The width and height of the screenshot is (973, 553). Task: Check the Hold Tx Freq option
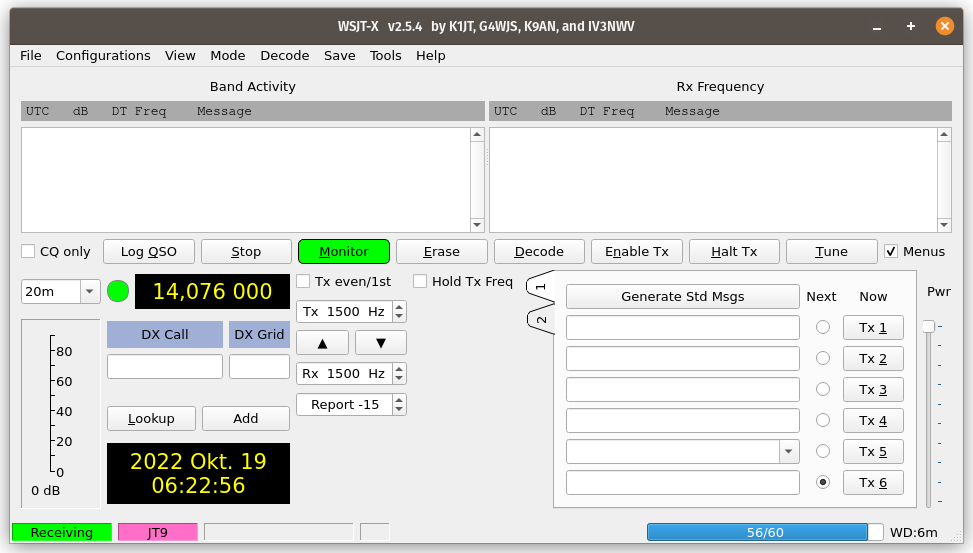tap(421, 282)
